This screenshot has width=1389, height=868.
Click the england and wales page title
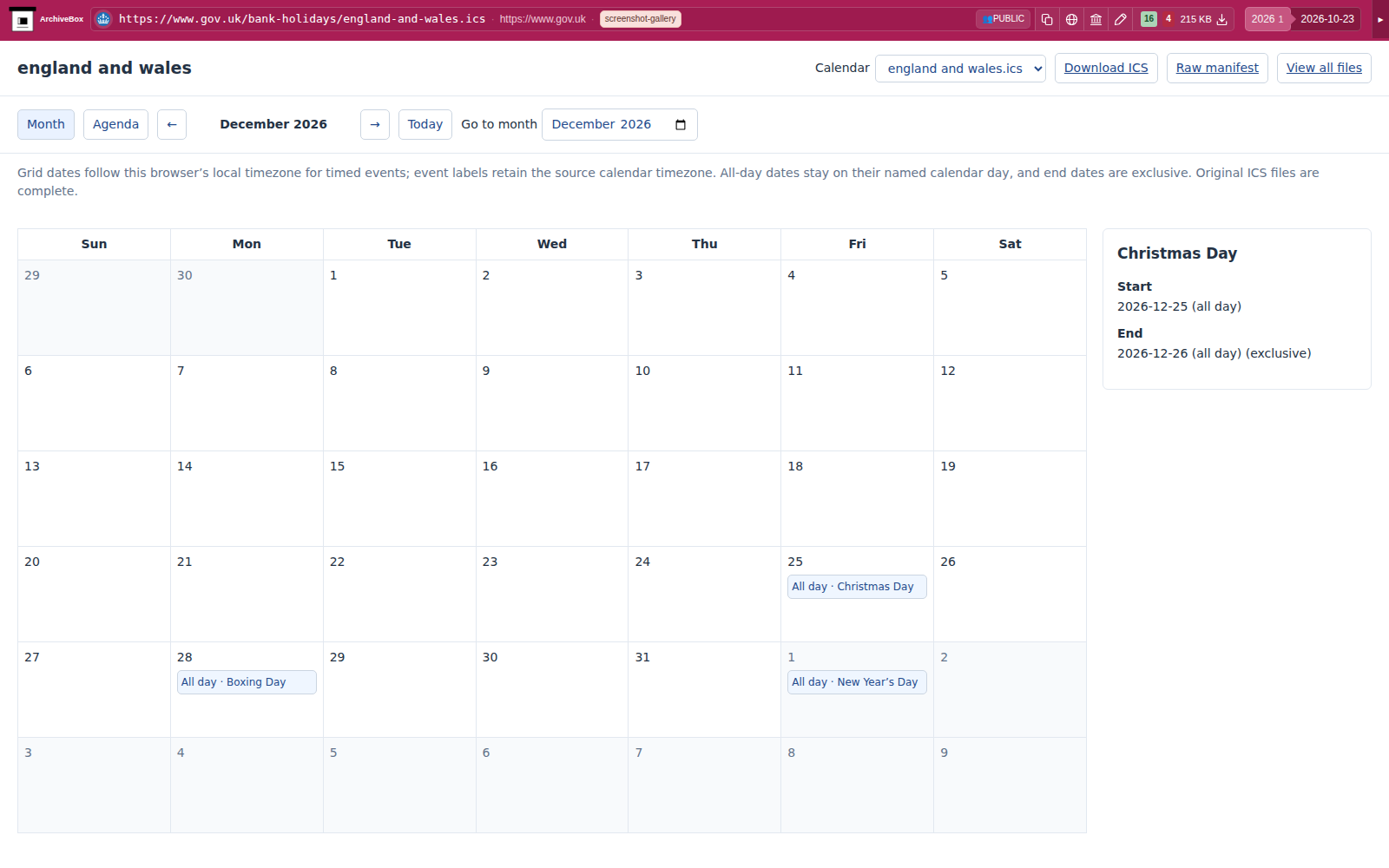(104, 68)
